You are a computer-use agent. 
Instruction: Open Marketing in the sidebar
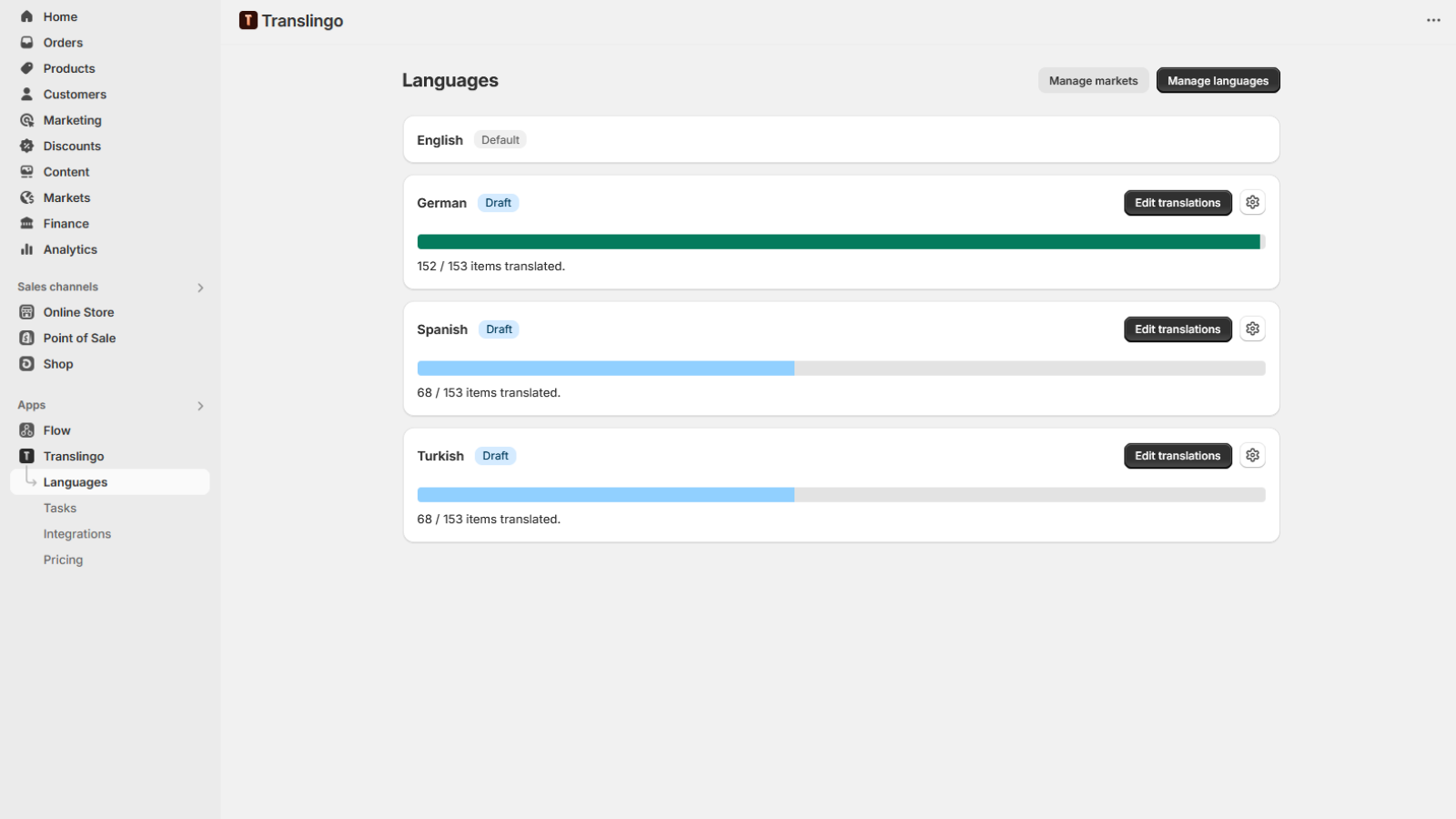(73, 120)
